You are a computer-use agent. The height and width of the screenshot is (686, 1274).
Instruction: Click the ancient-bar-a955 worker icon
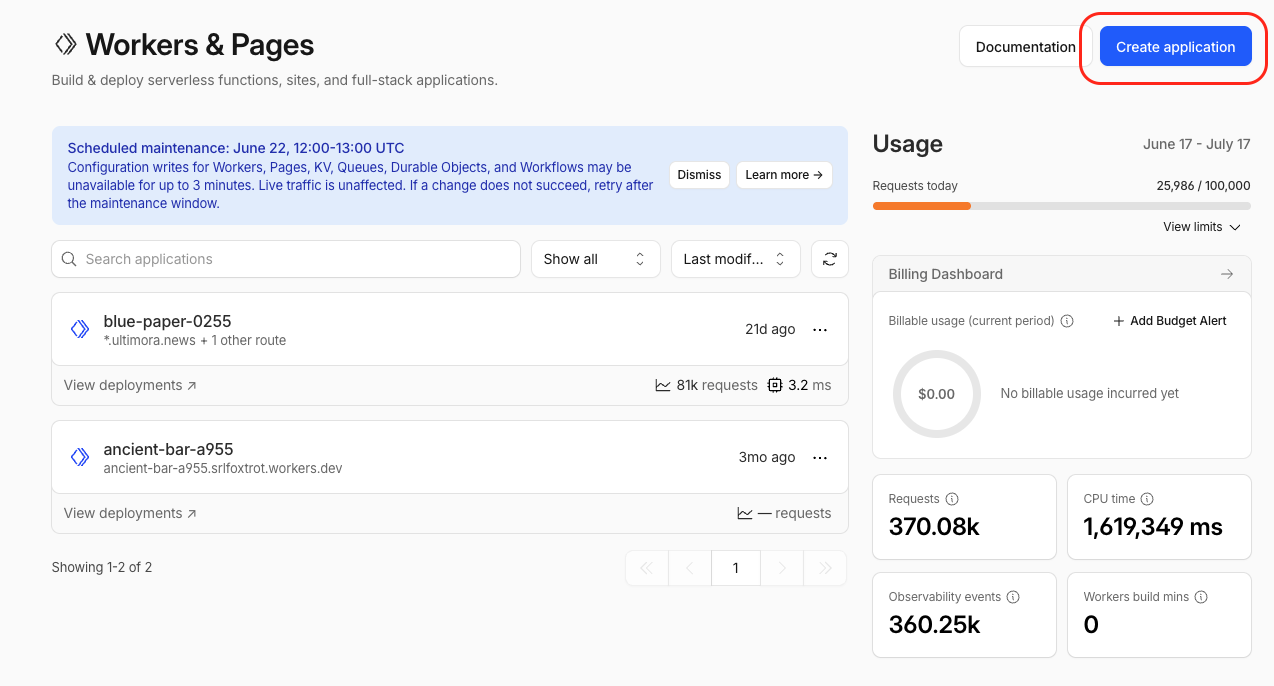tap(80, 457)
